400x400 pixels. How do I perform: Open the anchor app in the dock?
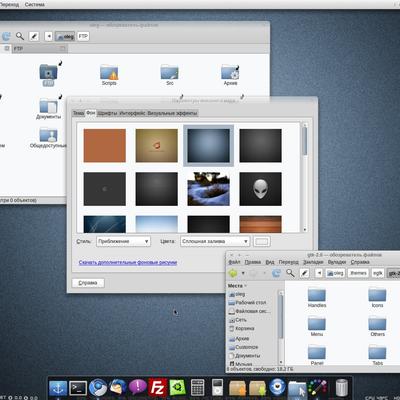58,388
